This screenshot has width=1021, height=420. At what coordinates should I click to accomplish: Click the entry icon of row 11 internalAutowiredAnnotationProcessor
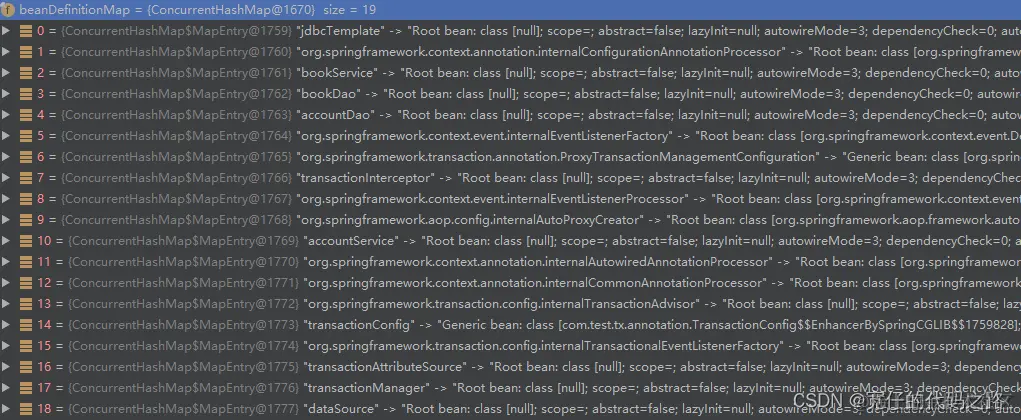coord(26,262)
